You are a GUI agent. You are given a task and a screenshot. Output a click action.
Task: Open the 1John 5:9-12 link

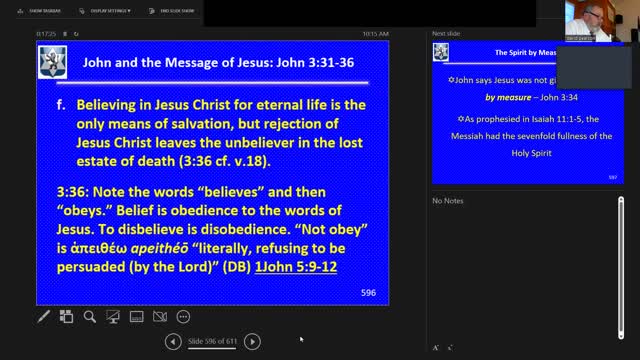pos(296,267)
